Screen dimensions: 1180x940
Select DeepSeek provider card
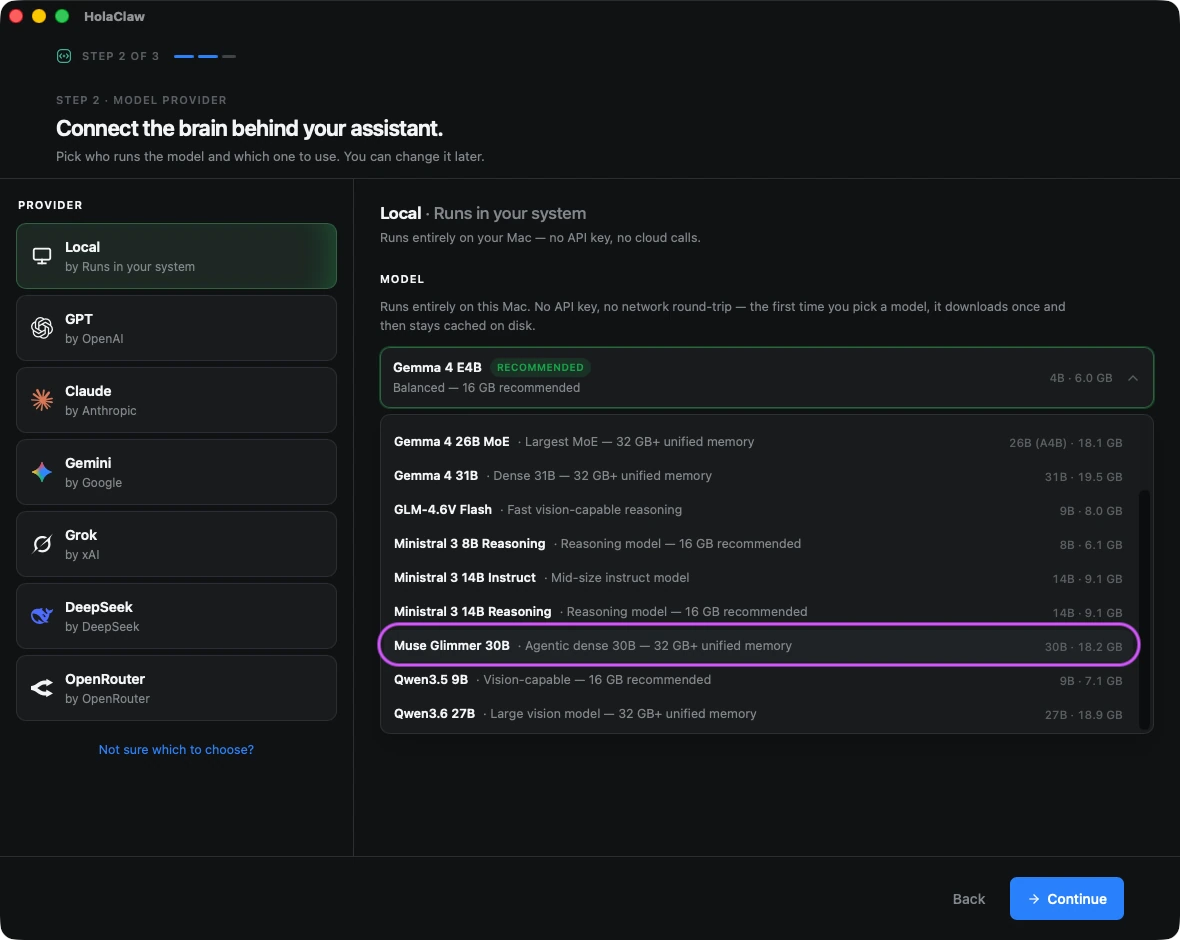[x=176, y=616]
